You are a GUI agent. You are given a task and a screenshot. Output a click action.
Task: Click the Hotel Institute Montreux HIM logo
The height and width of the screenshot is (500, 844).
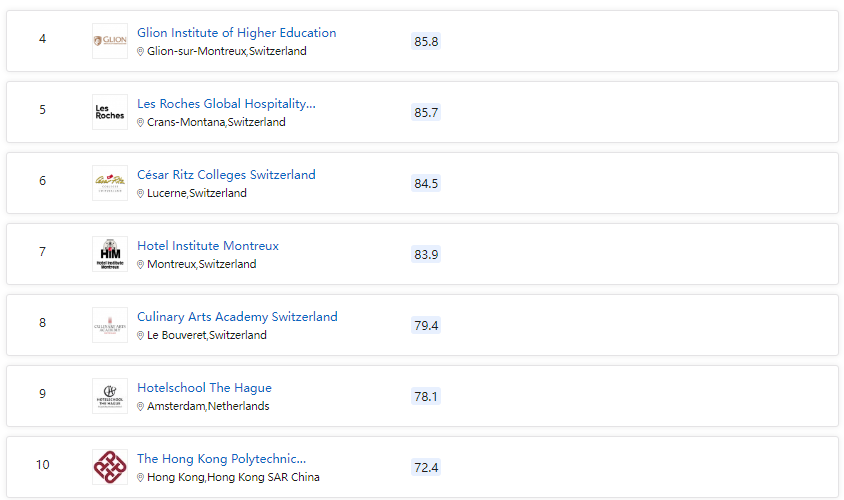[110, 254]
